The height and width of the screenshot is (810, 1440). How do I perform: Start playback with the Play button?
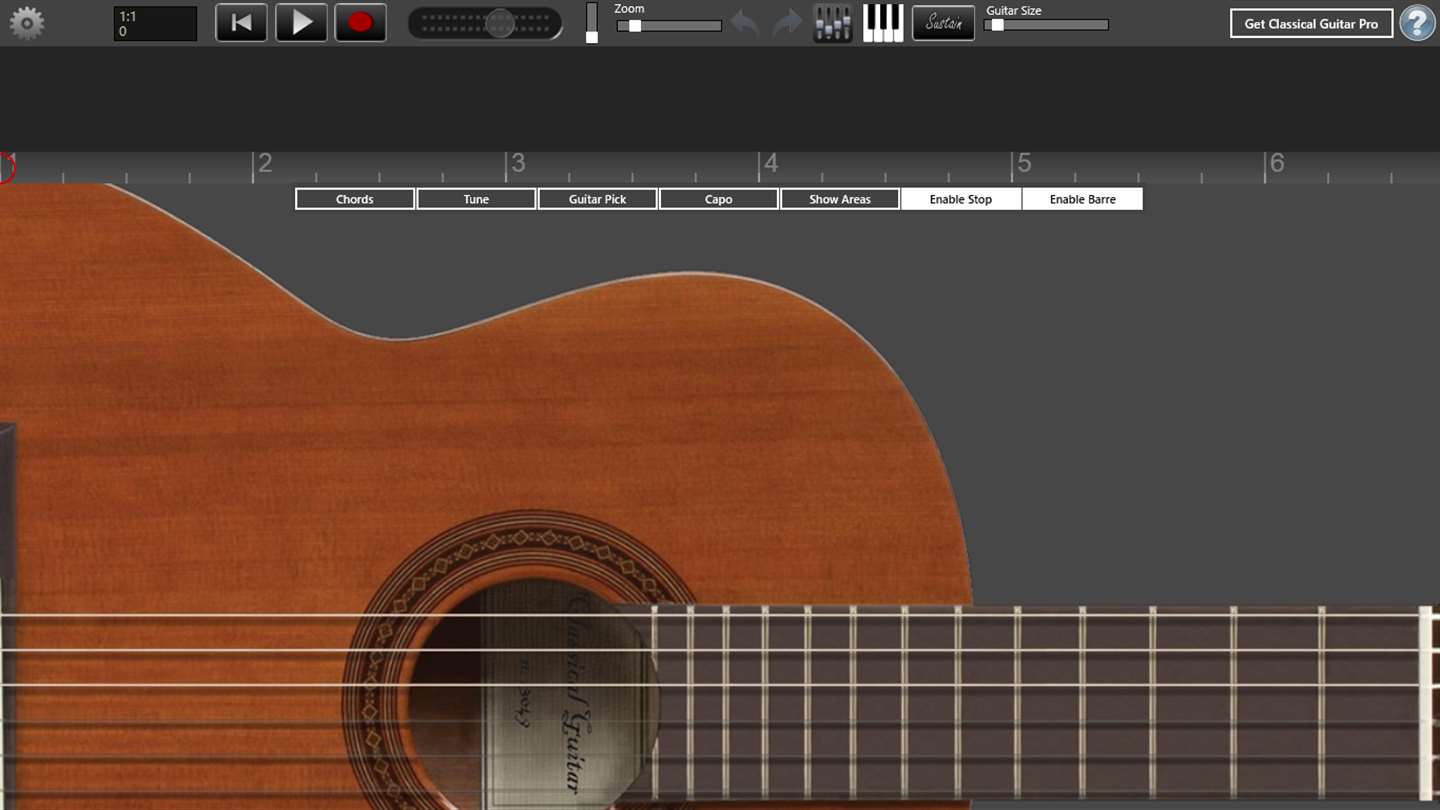pos(301,23)
